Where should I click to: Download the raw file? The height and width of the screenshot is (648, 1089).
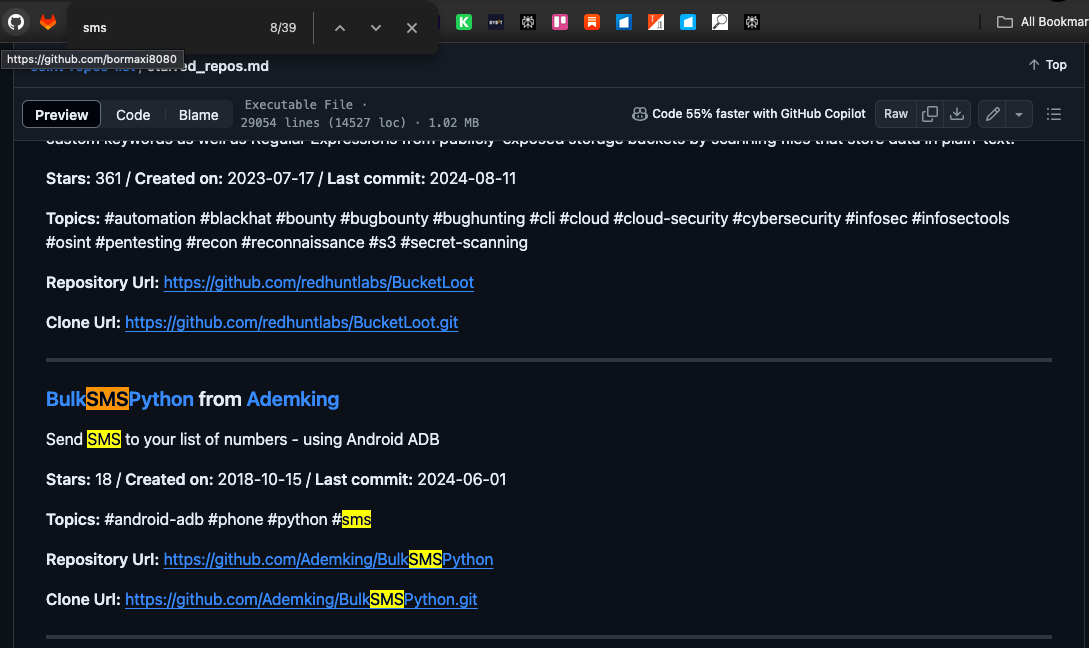957,114
